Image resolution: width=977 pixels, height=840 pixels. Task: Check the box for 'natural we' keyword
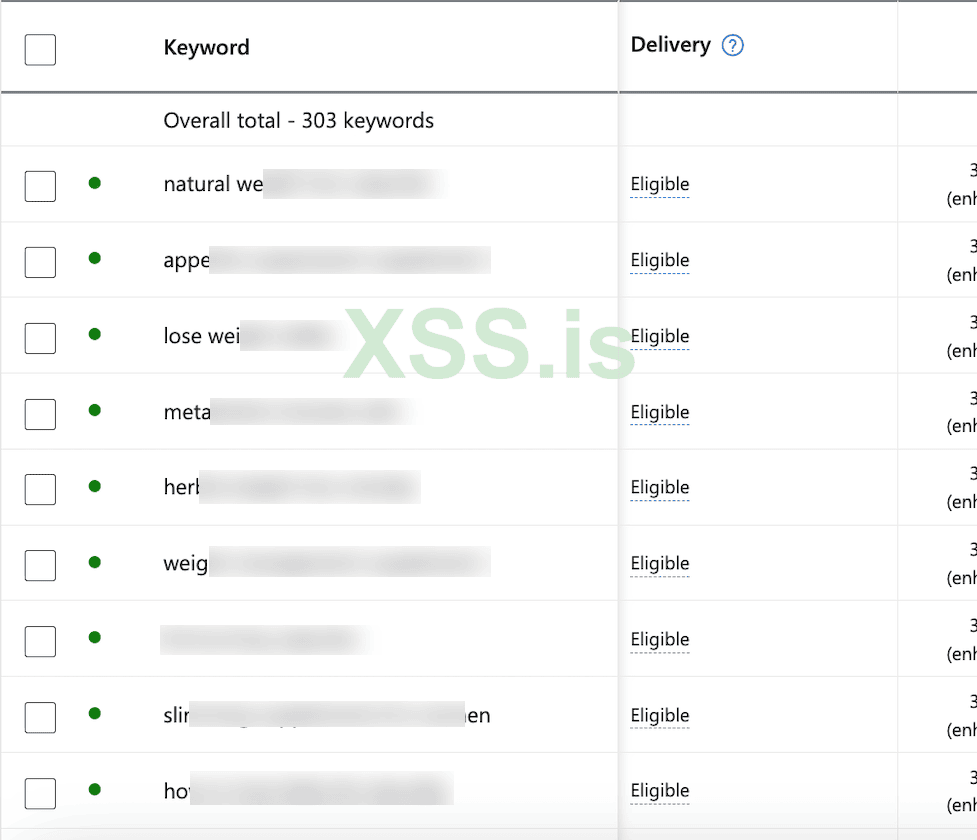pyautogui.click(x=40, y=186)
